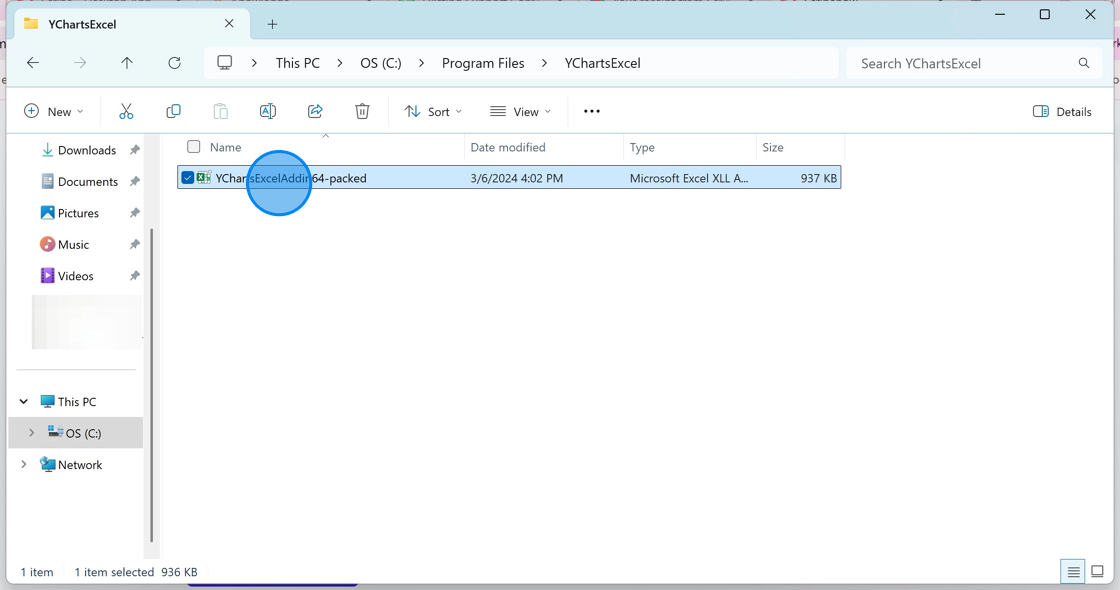The image size is (1120, 590).
Task: Click the Microsoft Excel XLL type cell
Action: click(689, 178)
